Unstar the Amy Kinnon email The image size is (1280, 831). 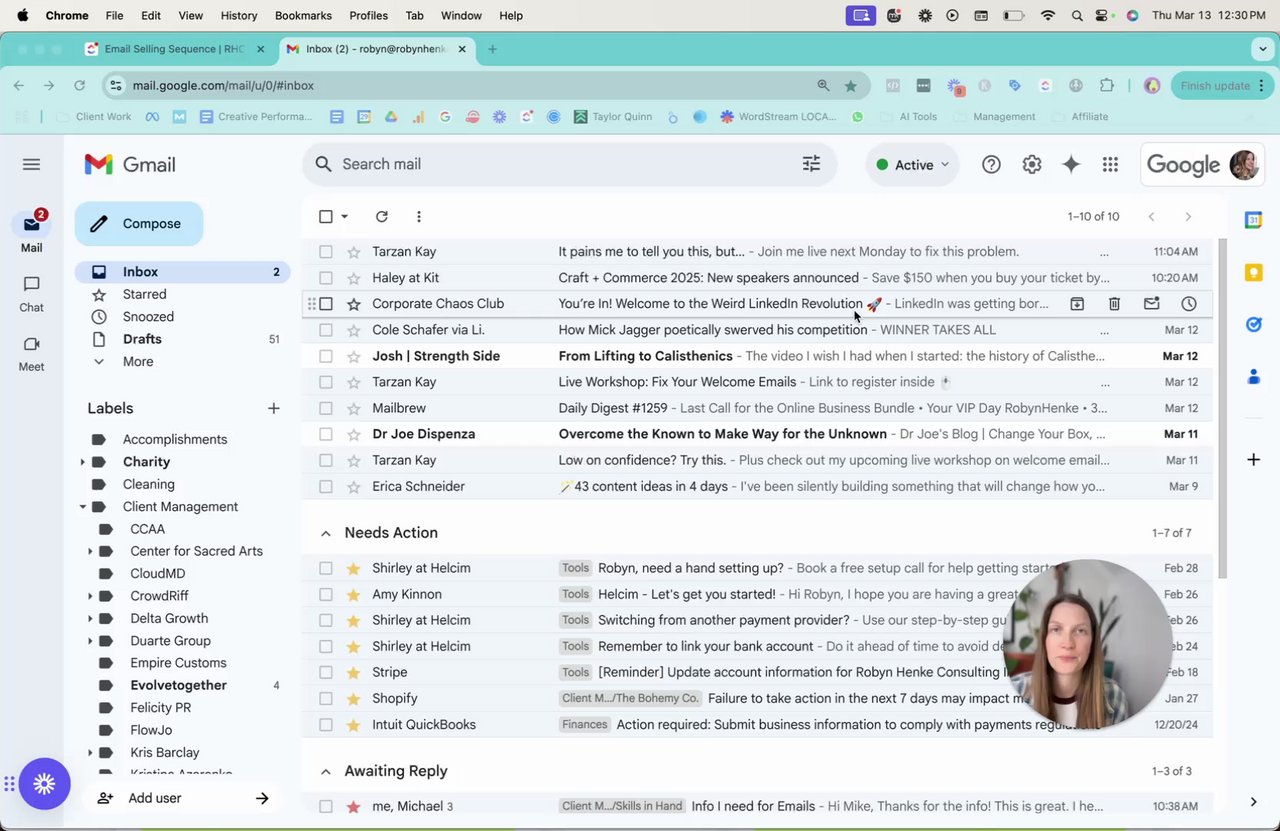(x=353, y=594)
